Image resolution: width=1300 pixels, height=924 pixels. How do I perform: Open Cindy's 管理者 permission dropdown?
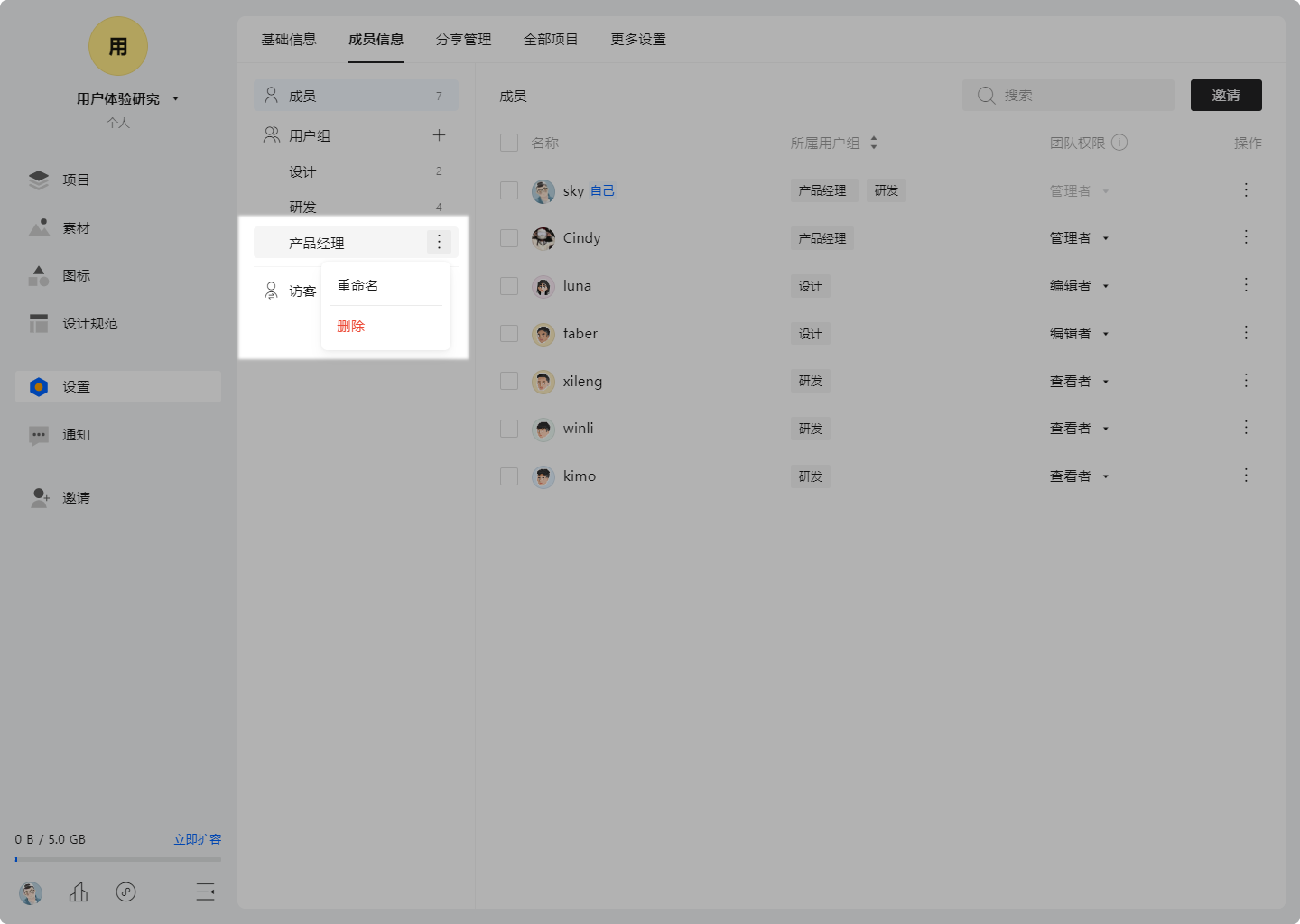coord(1079,238)
